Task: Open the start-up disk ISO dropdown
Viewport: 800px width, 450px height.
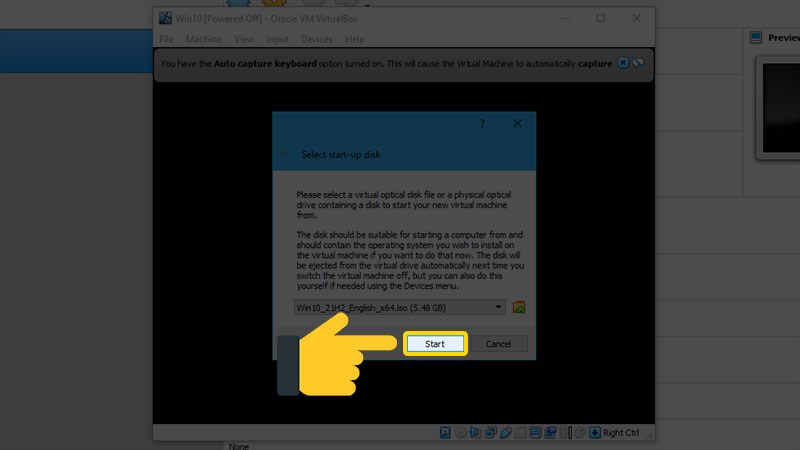Action: pyautogui.click(x=399, y=308)
